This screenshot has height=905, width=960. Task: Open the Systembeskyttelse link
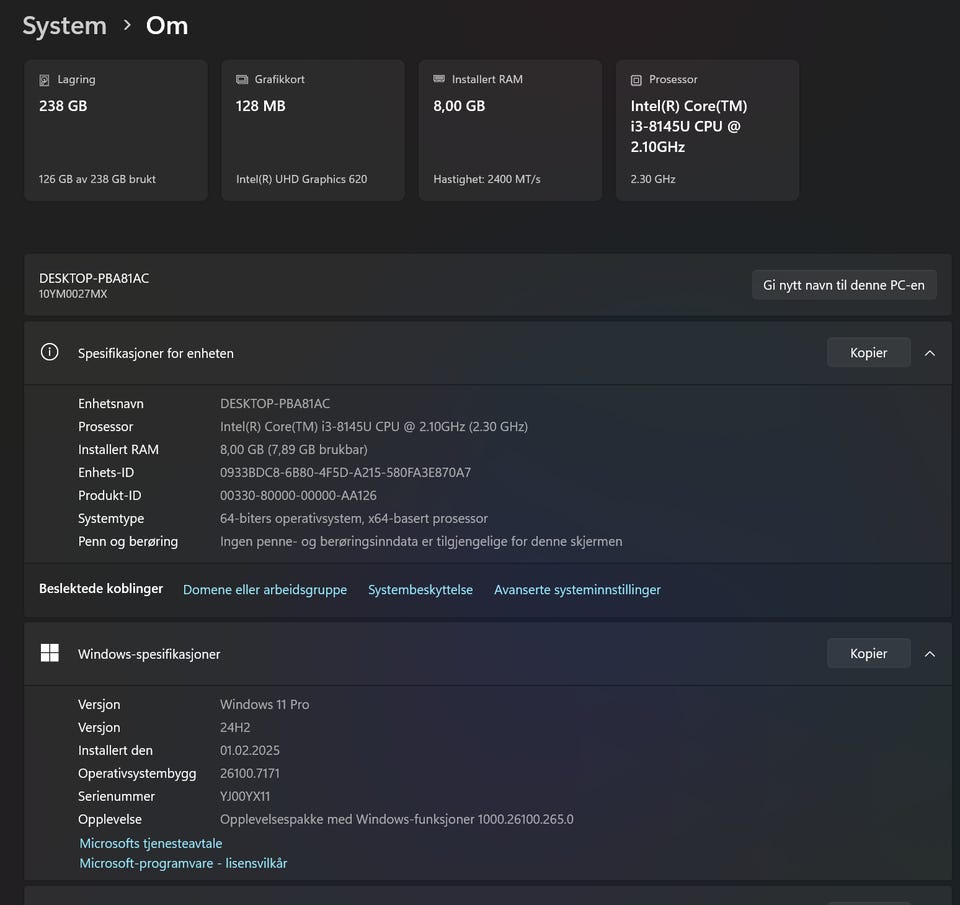pos(420,590)
